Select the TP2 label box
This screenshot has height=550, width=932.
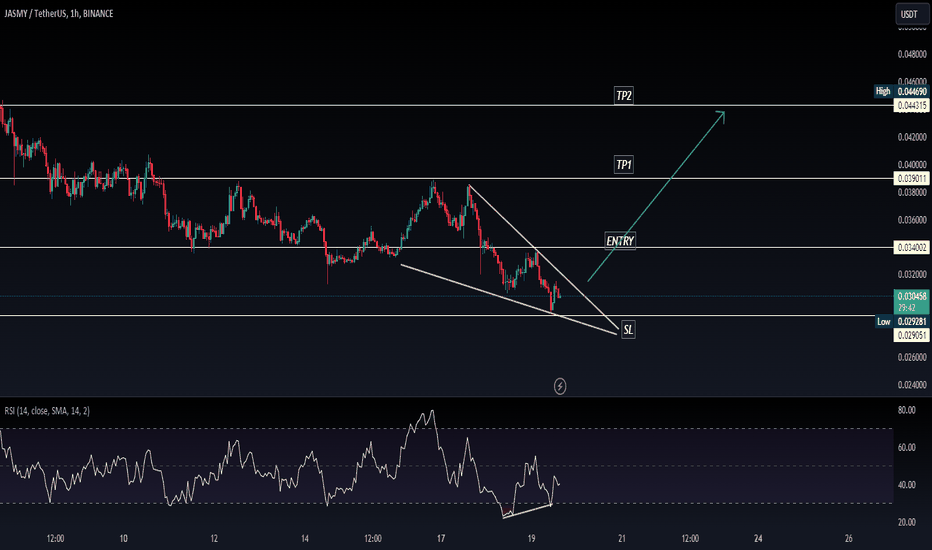[x=624, y=95]
